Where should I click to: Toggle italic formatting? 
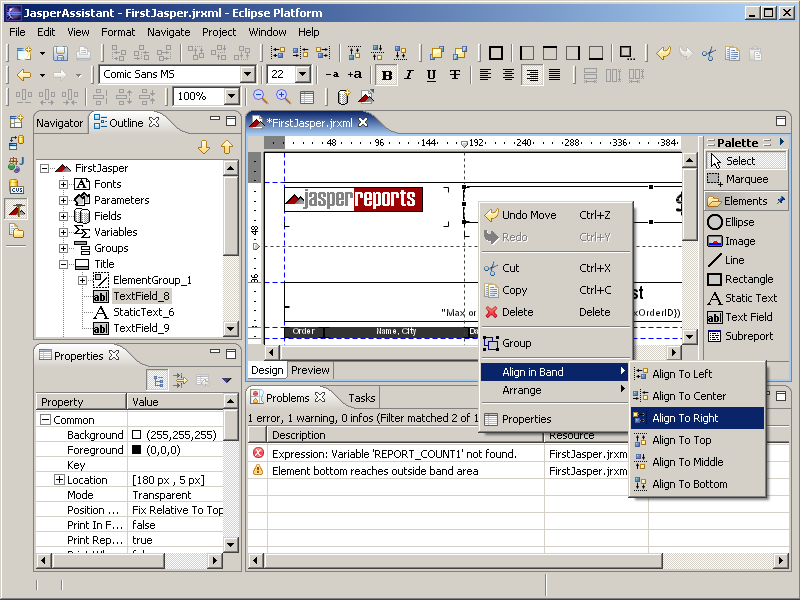point(409,74)
